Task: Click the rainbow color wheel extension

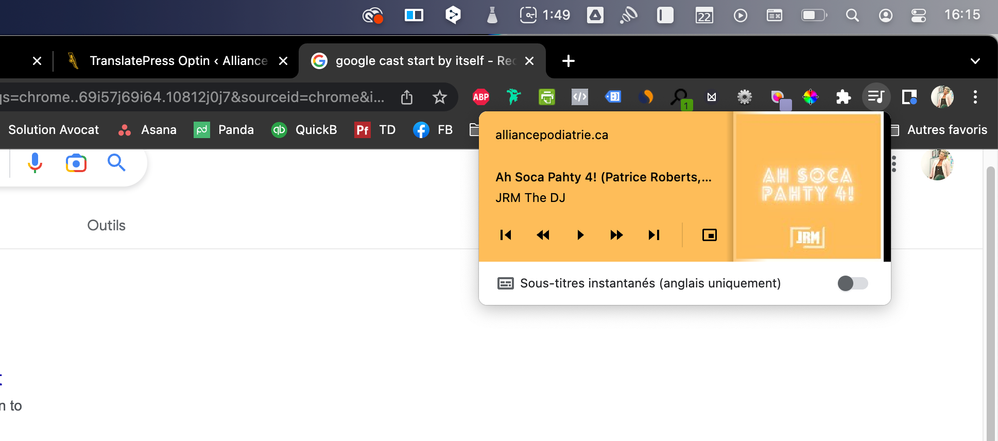Action: click(810, 97)
